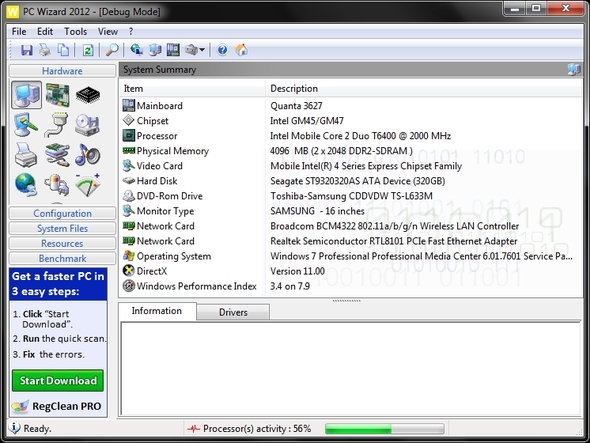Viewport: 590px width, 443px height.
Task: Select the Mainboard row in the list
Action: coord(351,106)
